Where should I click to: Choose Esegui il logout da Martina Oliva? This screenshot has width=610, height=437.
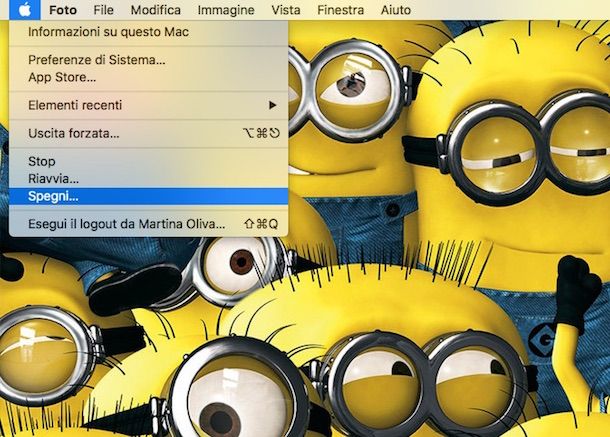tap(148, 224)
